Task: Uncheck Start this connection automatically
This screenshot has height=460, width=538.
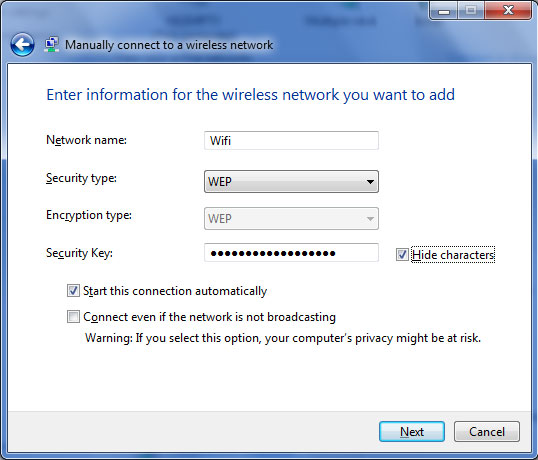Action: [x=73, y=291]
